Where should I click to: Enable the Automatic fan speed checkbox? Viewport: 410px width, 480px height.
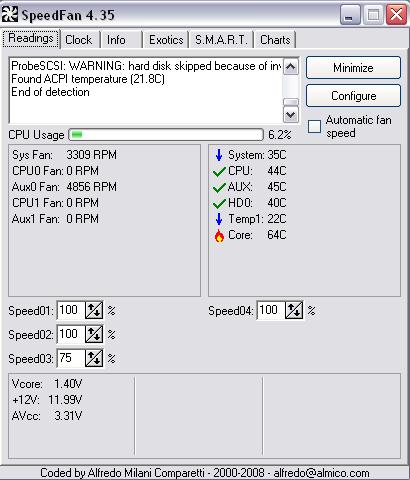[x=314, y=126]
